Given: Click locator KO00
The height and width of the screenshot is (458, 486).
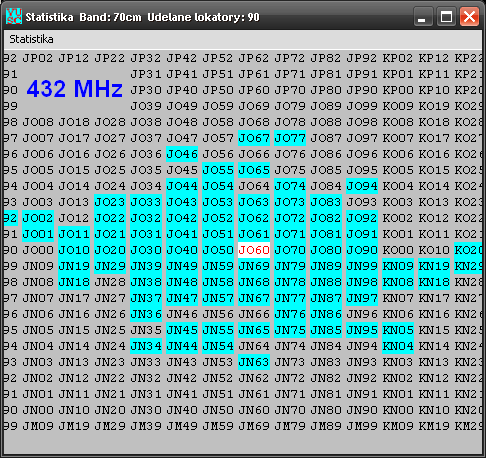Looking at the screenshot, I should [x=398, y=250].
